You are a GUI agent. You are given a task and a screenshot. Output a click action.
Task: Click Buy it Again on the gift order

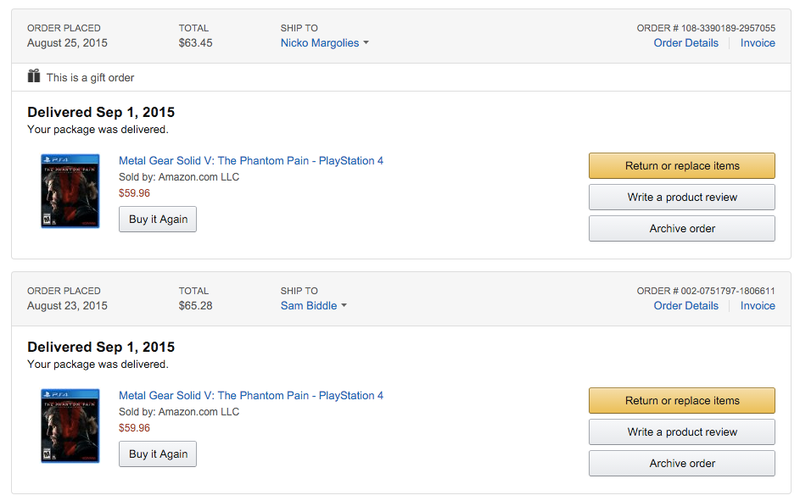pos(158,219)
